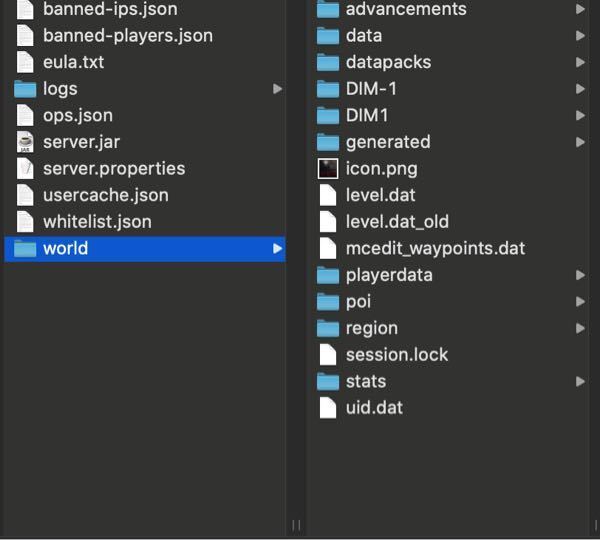Select the banned-ips.json file name
This screenshot has height=540, width=600.
click(x=110, y=9)
